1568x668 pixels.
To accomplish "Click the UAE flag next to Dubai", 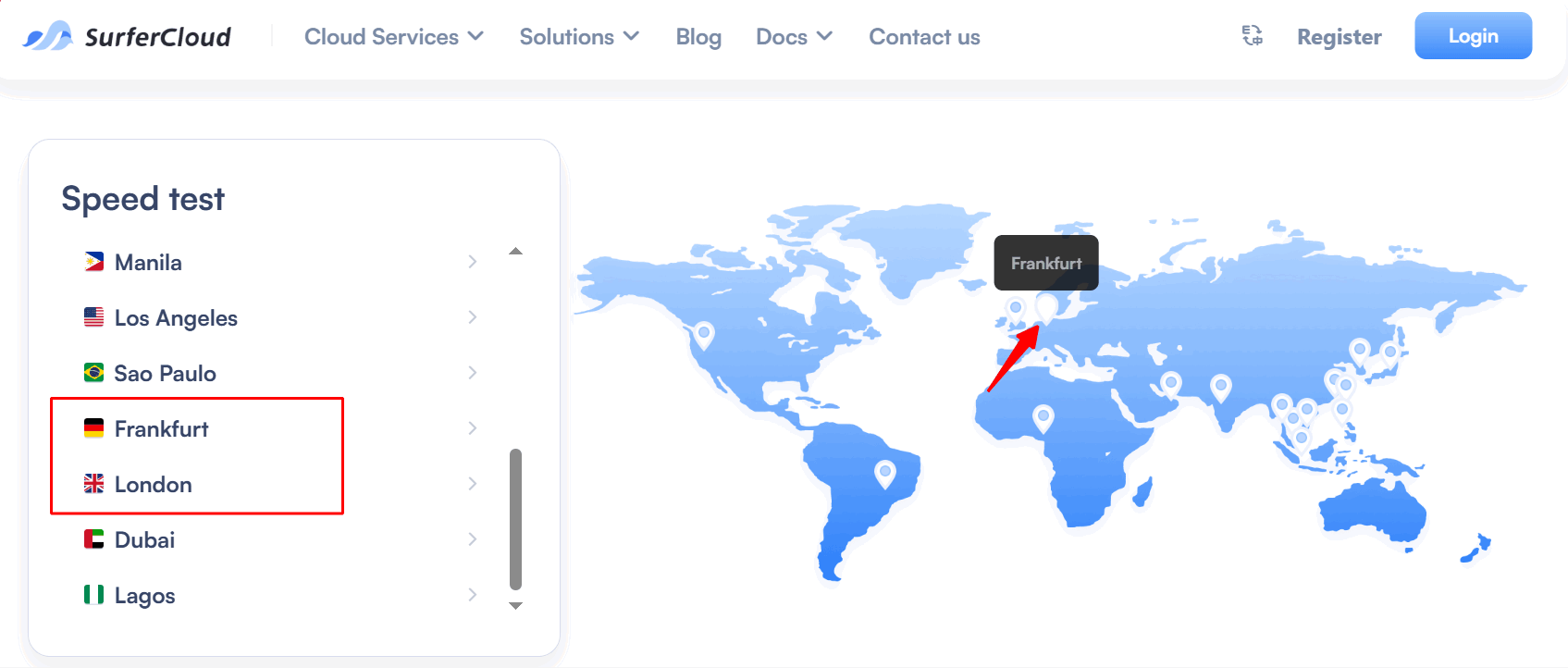I will pos(93,539).
